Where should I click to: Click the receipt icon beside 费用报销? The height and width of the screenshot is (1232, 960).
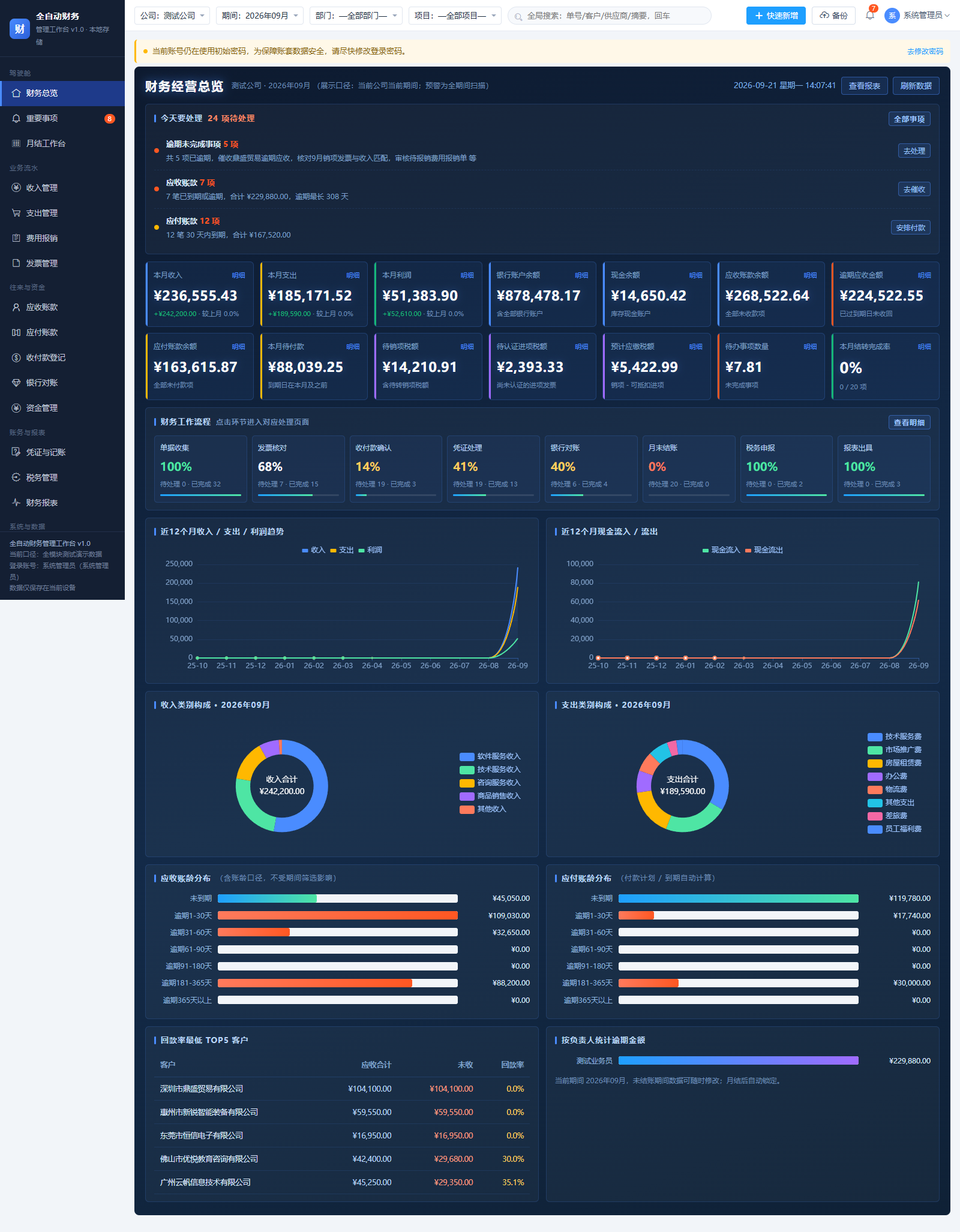click(x=16, y=238)
